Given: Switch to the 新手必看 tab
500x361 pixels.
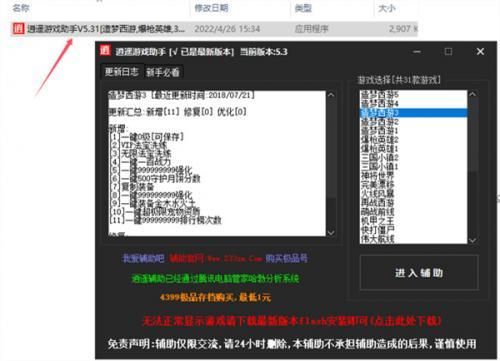Looking at the screenshot, I should click(163, 72).
